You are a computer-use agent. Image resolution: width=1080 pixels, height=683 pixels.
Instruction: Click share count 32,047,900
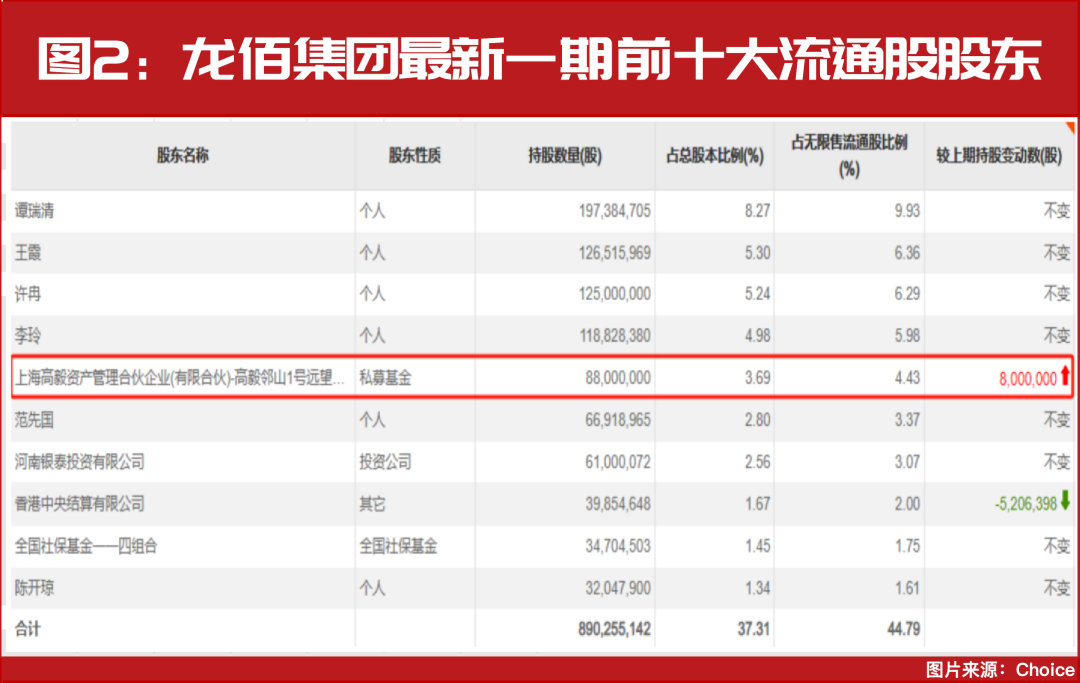[618, 588]
